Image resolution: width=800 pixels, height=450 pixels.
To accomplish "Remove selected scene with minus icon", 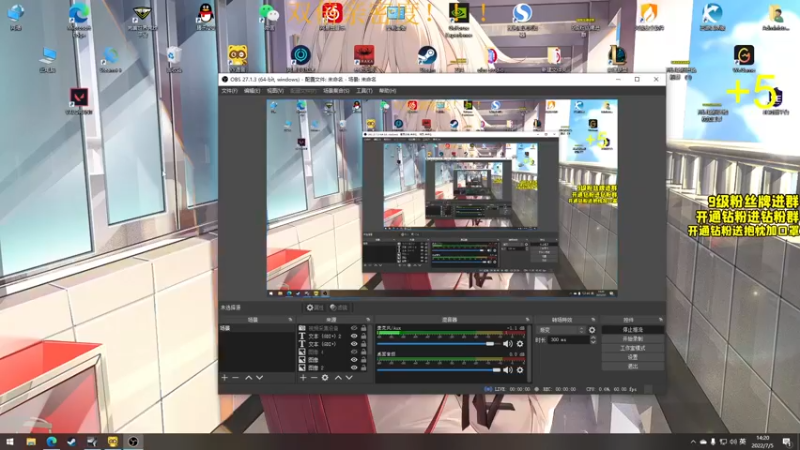I will (x=235, y=378).
